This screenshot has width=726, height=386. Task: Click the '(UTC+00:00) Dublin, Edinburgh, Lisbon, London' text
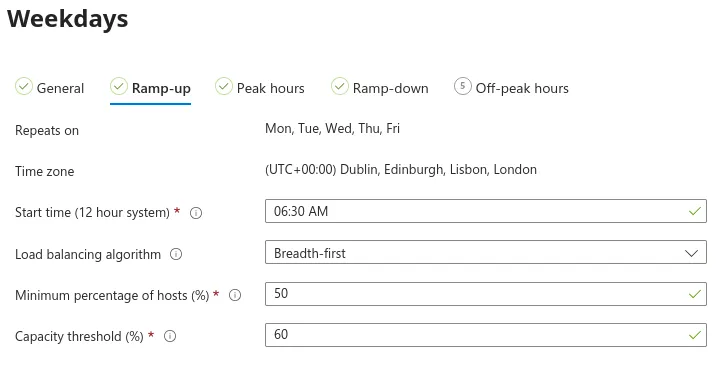401,169
